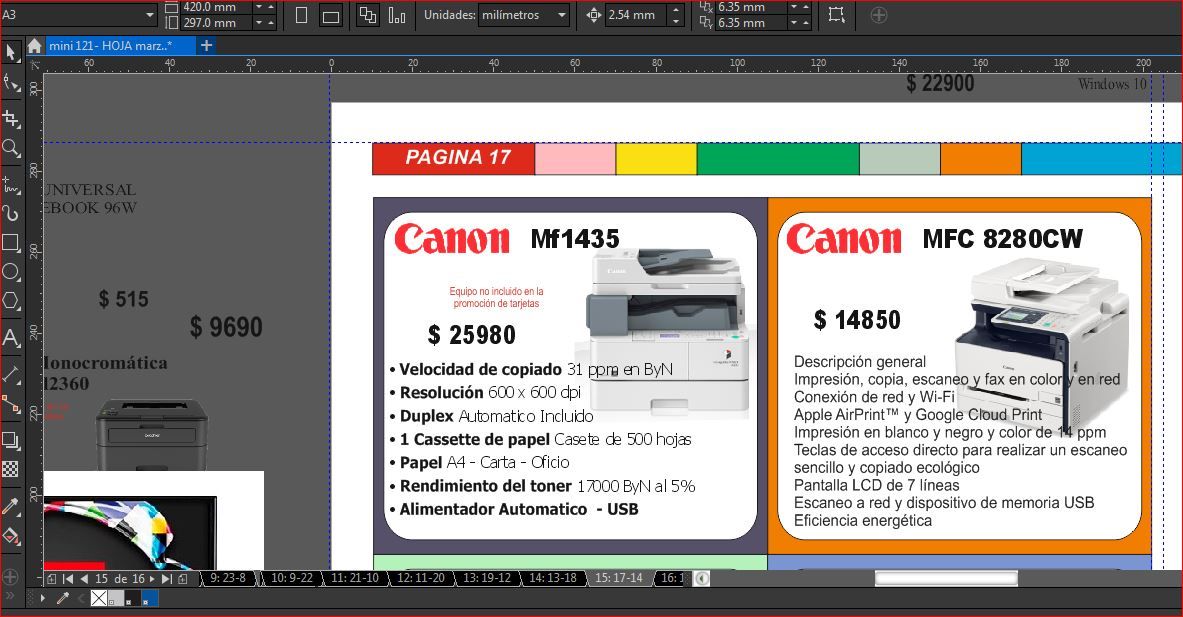Select the blue swatch in document palette
This screenshot has height=617, width=1183.
(149, 599)
